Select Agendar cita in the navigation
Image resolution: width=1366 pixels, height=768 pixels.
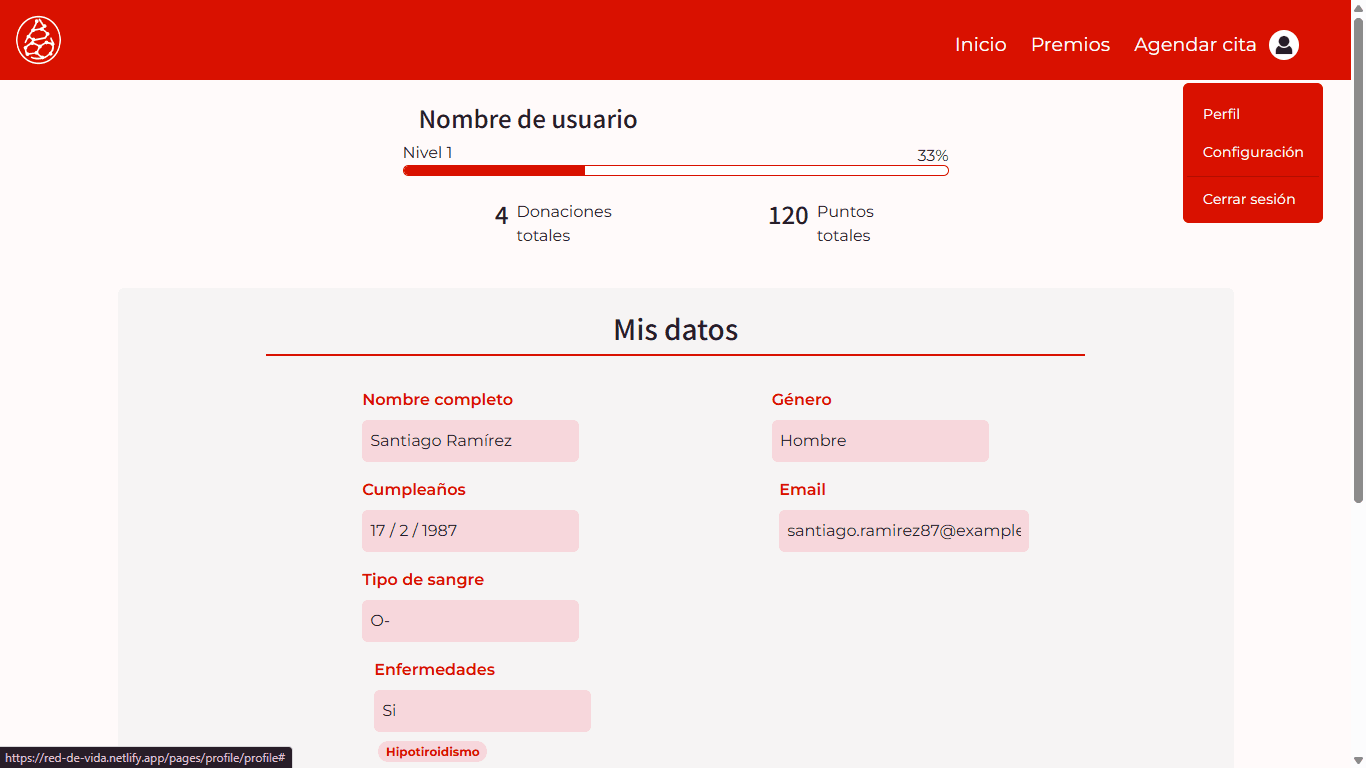[x=1194, y=45]
